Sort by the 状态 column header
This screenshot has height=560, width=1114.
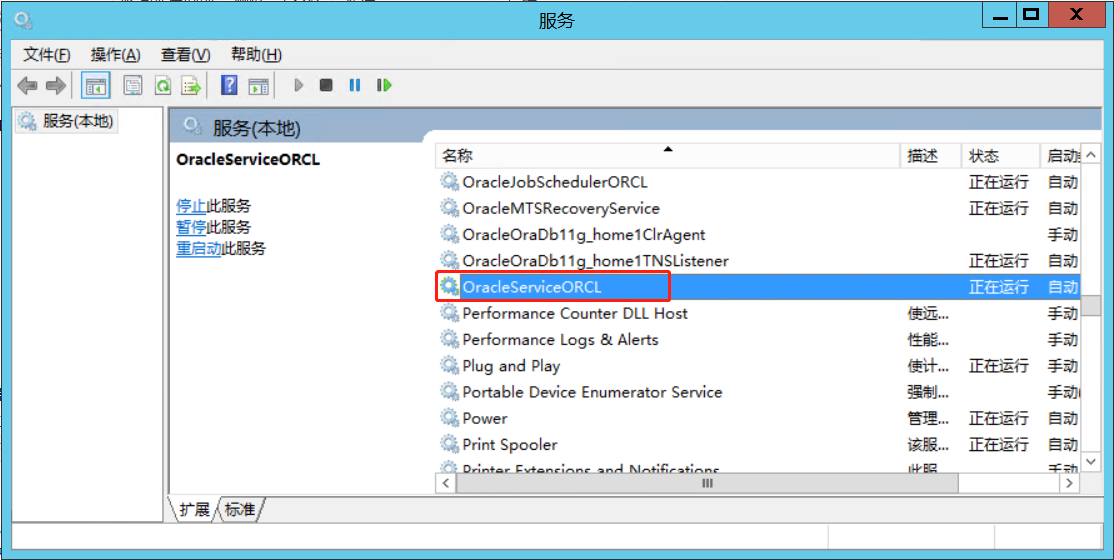coord(1001,156)
